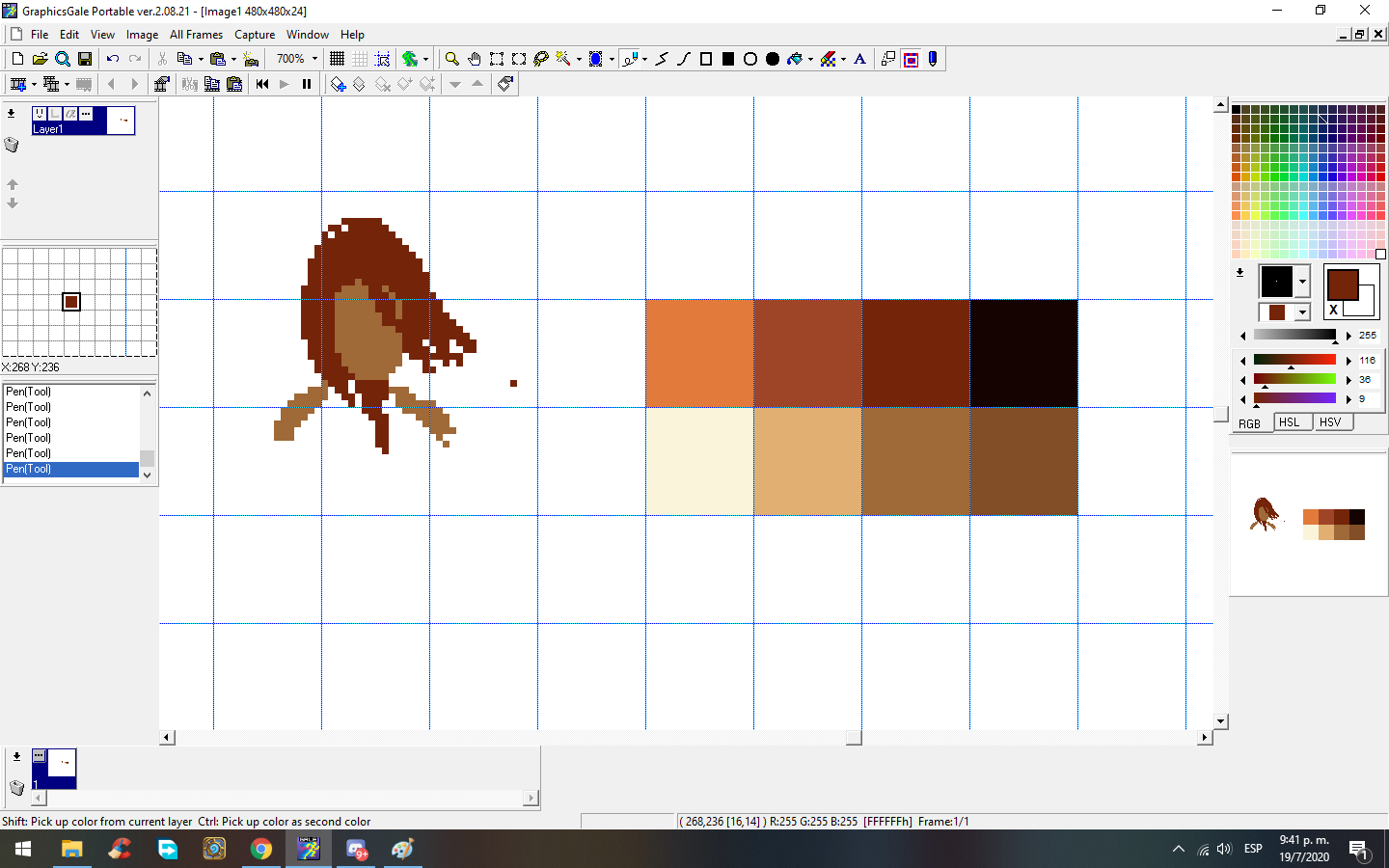Open the Color Replace options dropdown arrow
Image resolution: width=1389 pixels, height=868 pixels.
[x=843, y=59]
